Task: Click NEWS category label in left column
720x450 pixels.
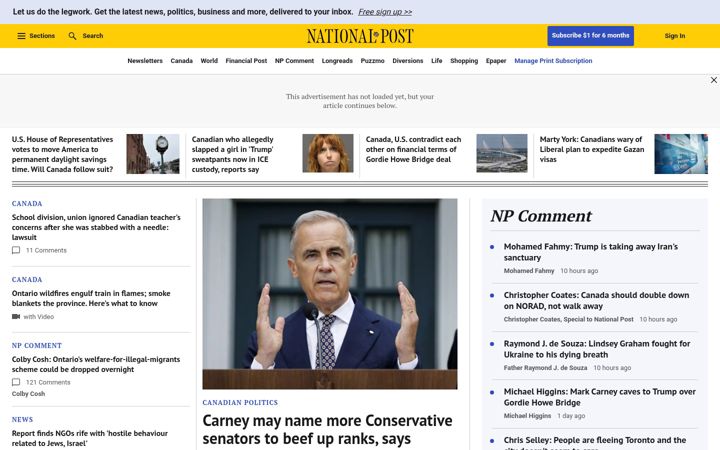Action: click(x=22, y=419)
